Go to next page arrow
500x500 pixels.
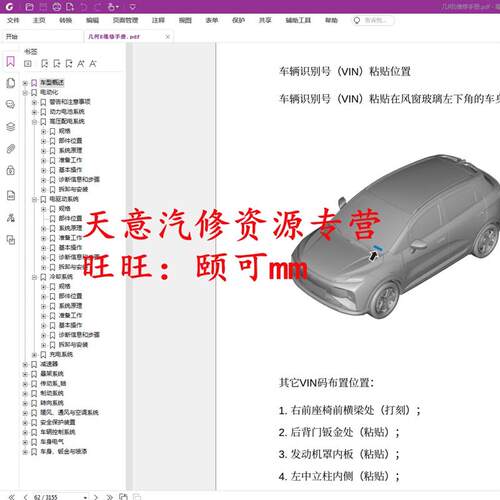click(96, 497)
